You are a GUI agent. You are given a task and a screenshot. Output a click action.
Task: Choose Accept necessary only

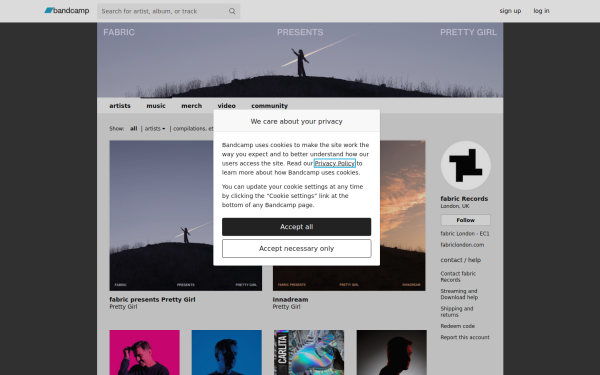point(297,249)
